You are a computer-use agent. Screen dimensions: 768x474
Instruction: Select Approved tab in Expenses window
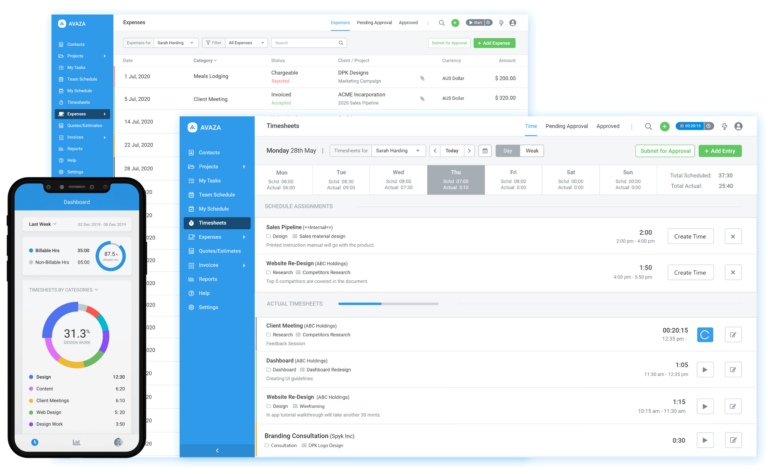point(408,23)
